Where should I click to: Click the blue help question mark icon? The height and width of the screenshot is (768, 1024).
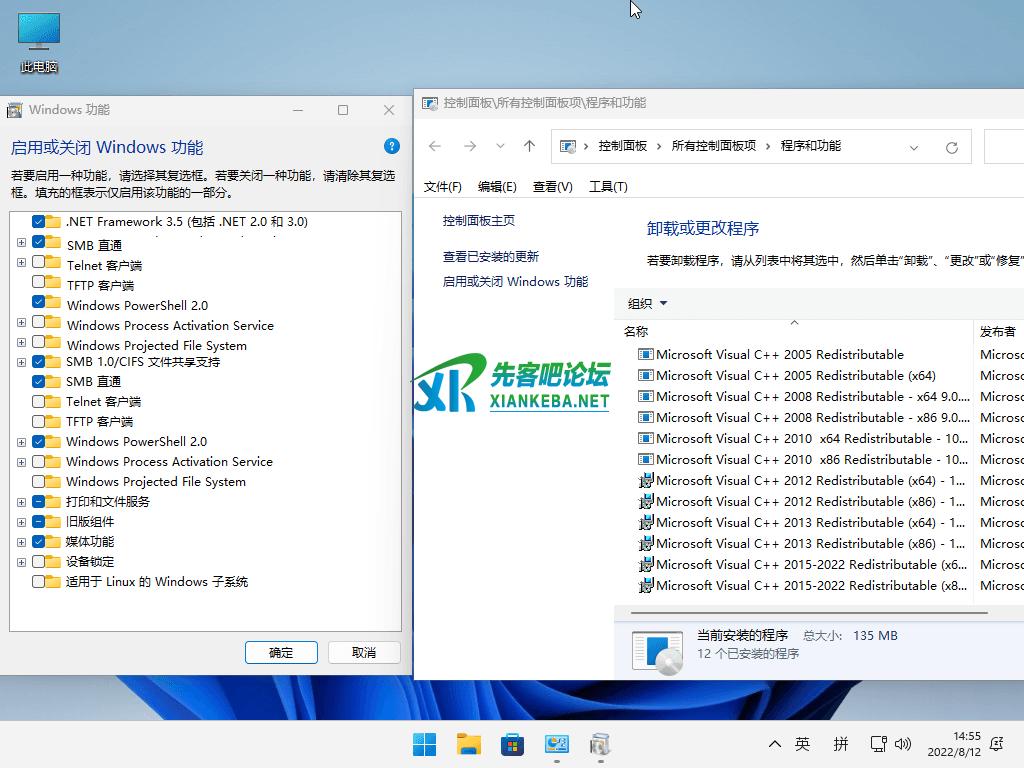click(x=392, y=146)
